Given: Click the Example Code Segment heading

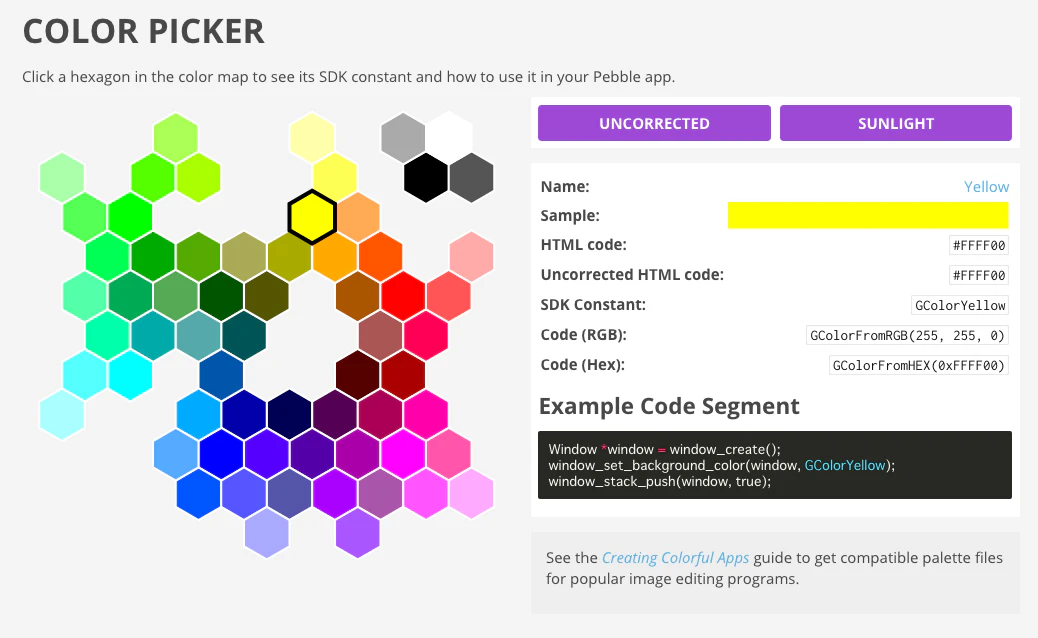Looking at the screenshot, I should (669, 406).
